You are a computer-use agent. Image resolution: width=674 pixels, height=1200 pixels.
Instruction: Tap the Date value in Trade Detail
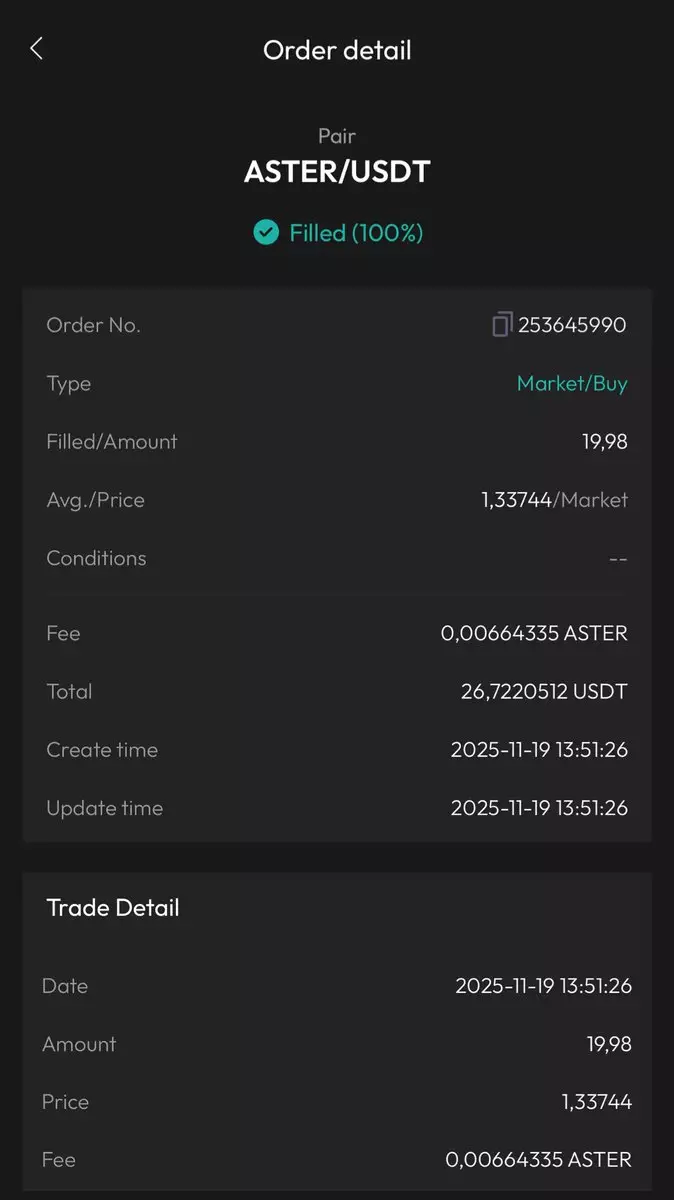[x=543, y=986]
